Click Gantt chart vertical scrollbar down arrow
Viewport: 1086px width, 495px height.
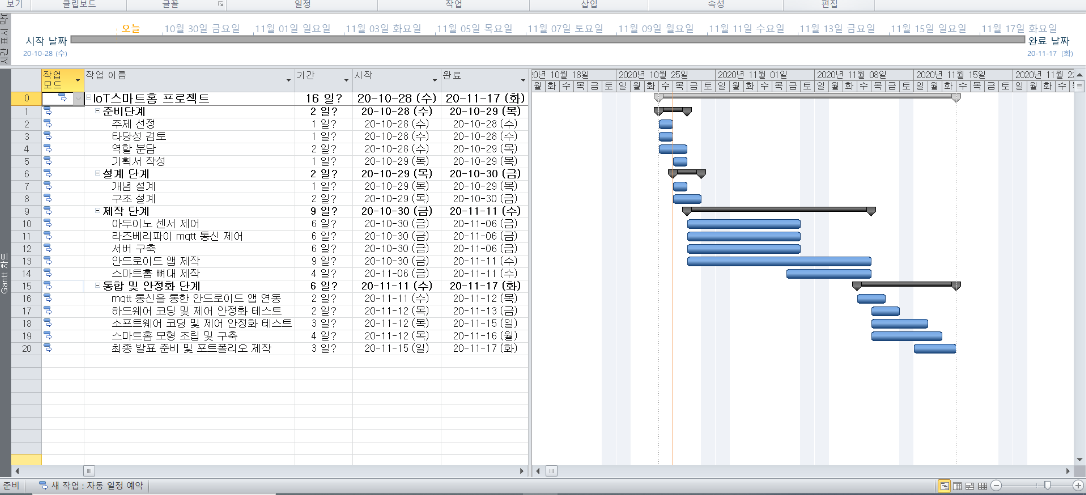pos(1079,459)
